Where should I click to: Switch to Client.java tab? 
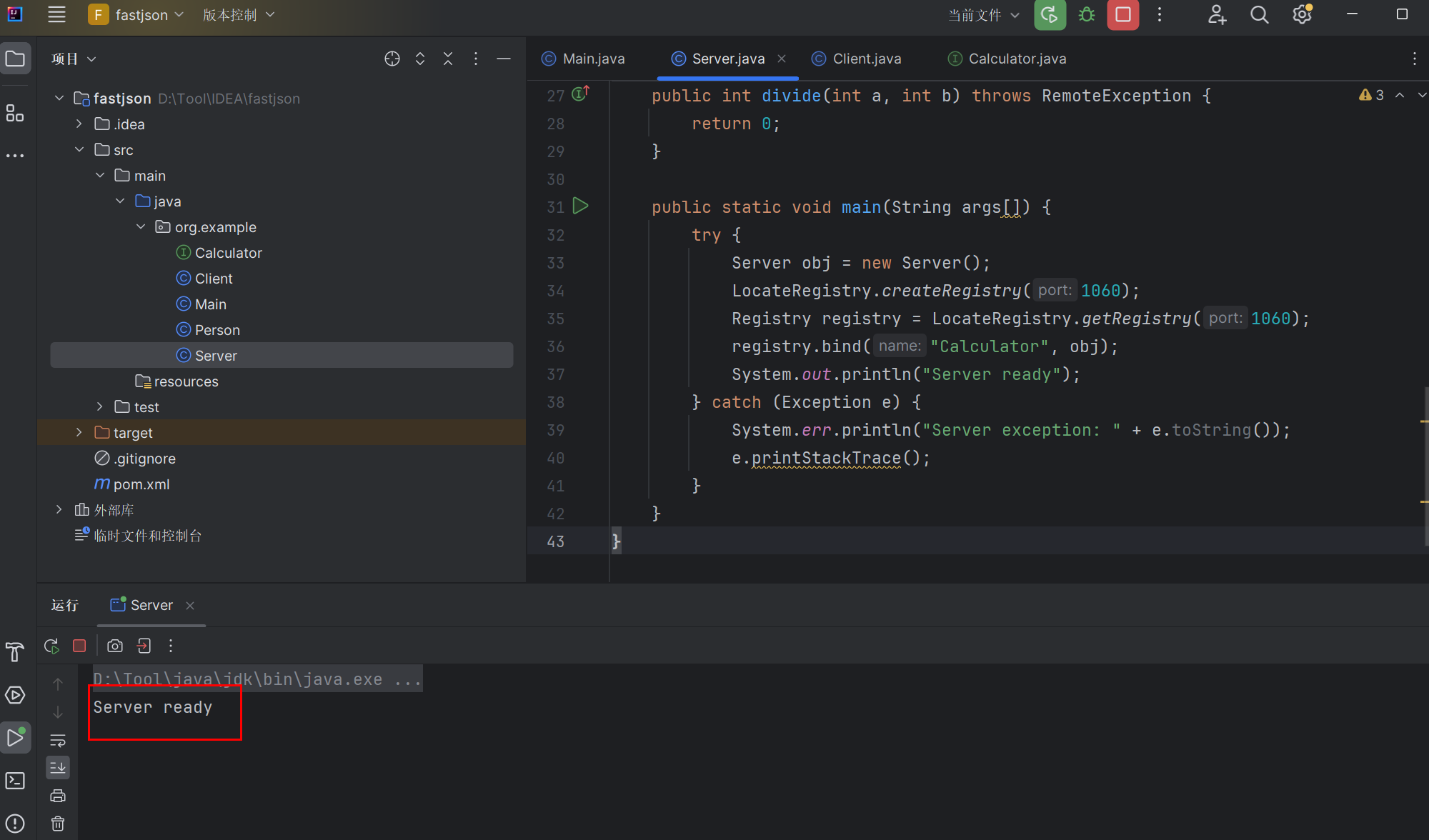click(x=857, y=59)
